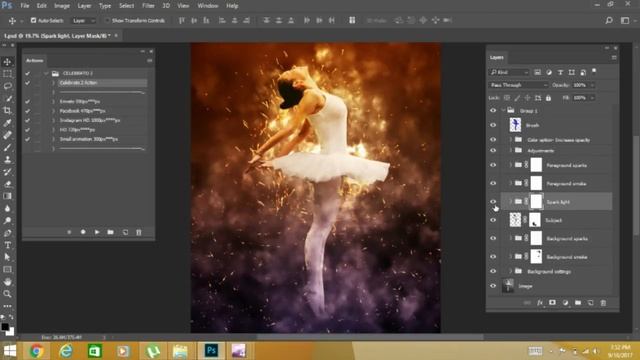Toggle the check mark for Facebook action
Image resolution: width=640 pixels, height=360 pixels.
[x=27, y=111]
